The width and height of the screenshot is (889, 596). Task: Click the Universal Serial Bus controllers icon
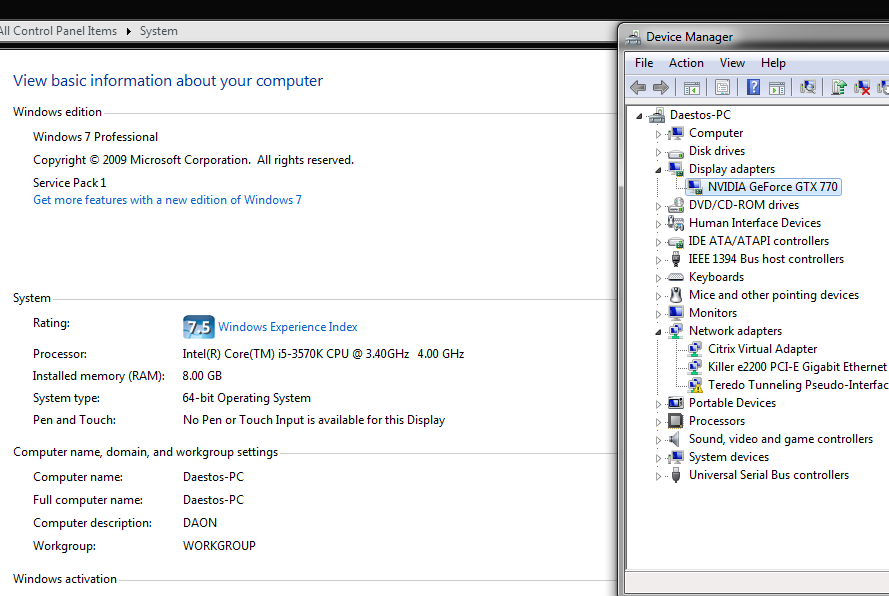(x=675, y=475)
